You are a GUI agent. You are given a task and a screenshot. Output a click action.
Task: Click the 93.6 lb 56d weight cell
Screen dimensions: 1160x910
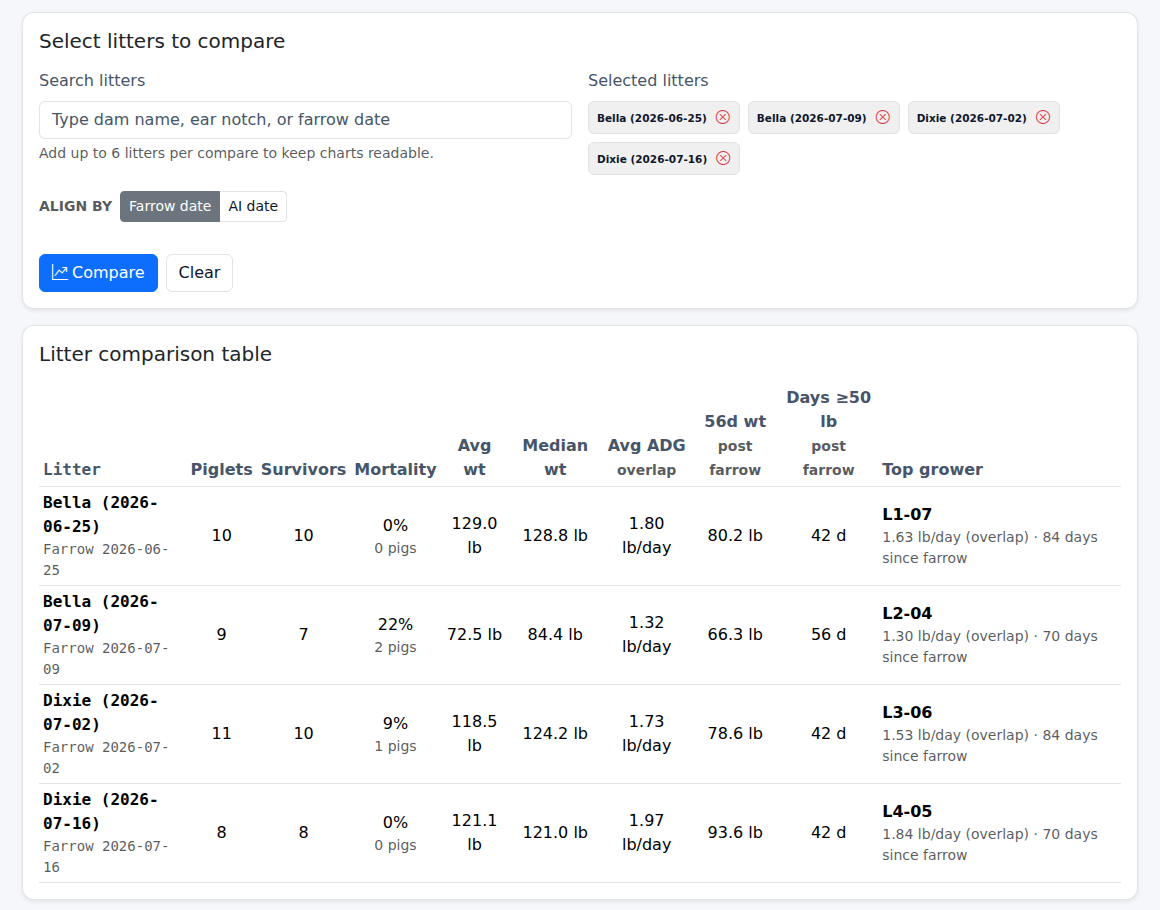(735, 833)
